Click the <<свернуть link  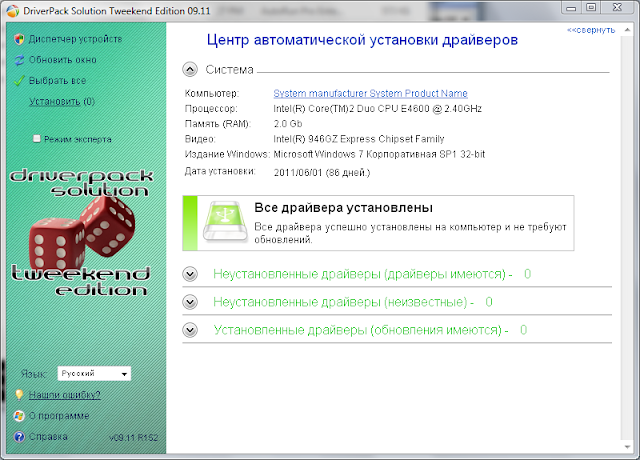591,30
